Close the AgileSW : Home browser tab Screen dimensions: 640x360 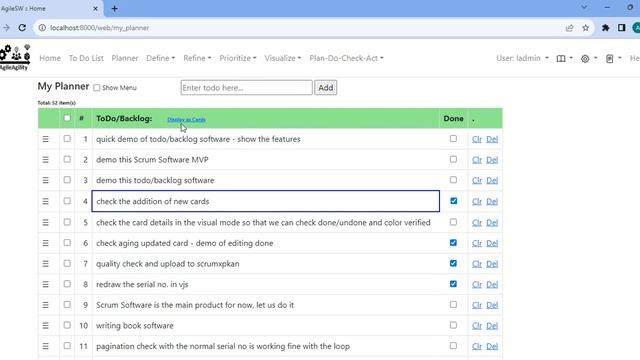click(96, 8)
